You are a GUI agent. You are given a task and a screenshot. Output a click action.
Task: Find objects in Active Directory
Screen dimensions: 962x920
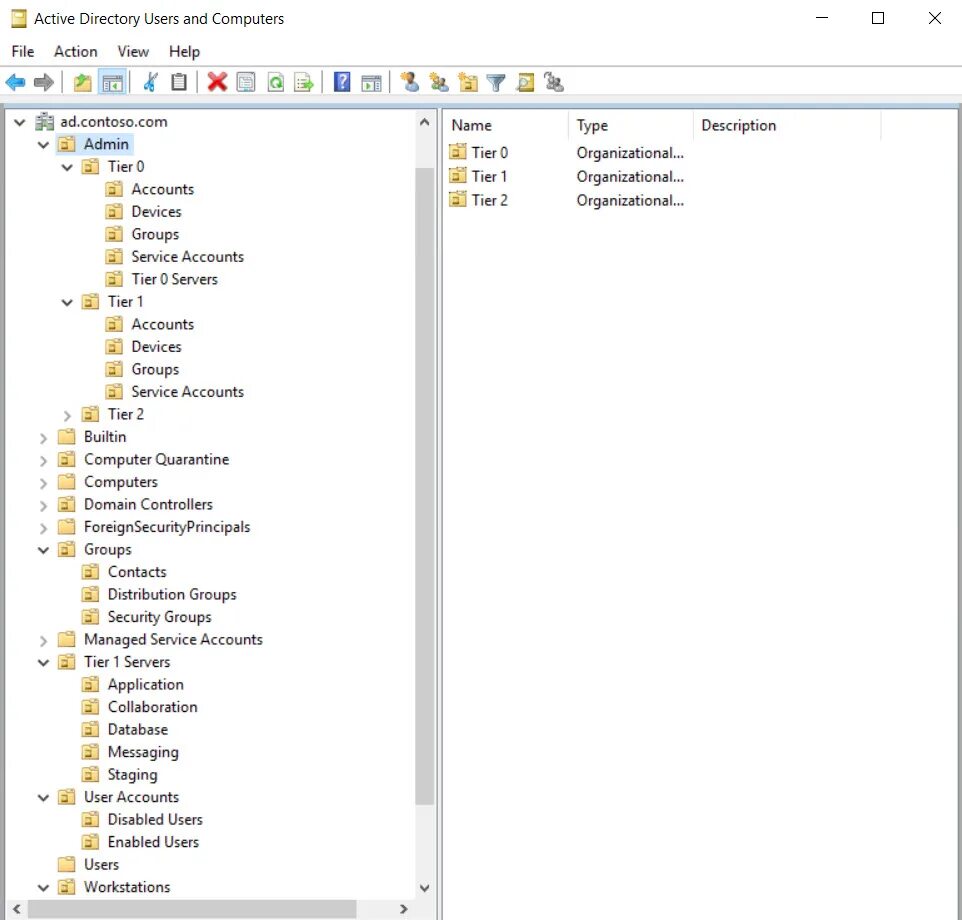tap(525, 82)
